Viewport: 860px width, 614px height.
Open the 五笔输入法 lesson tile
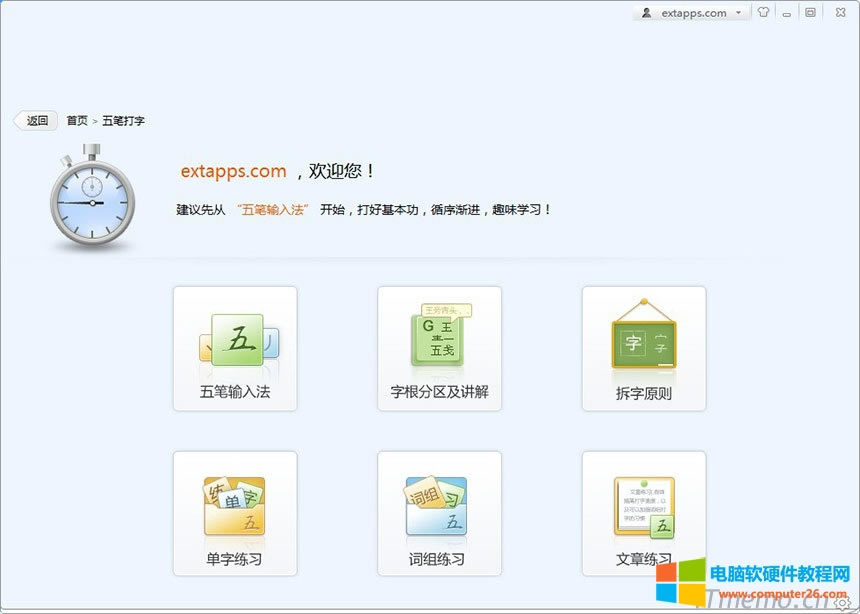pos(235,348)
